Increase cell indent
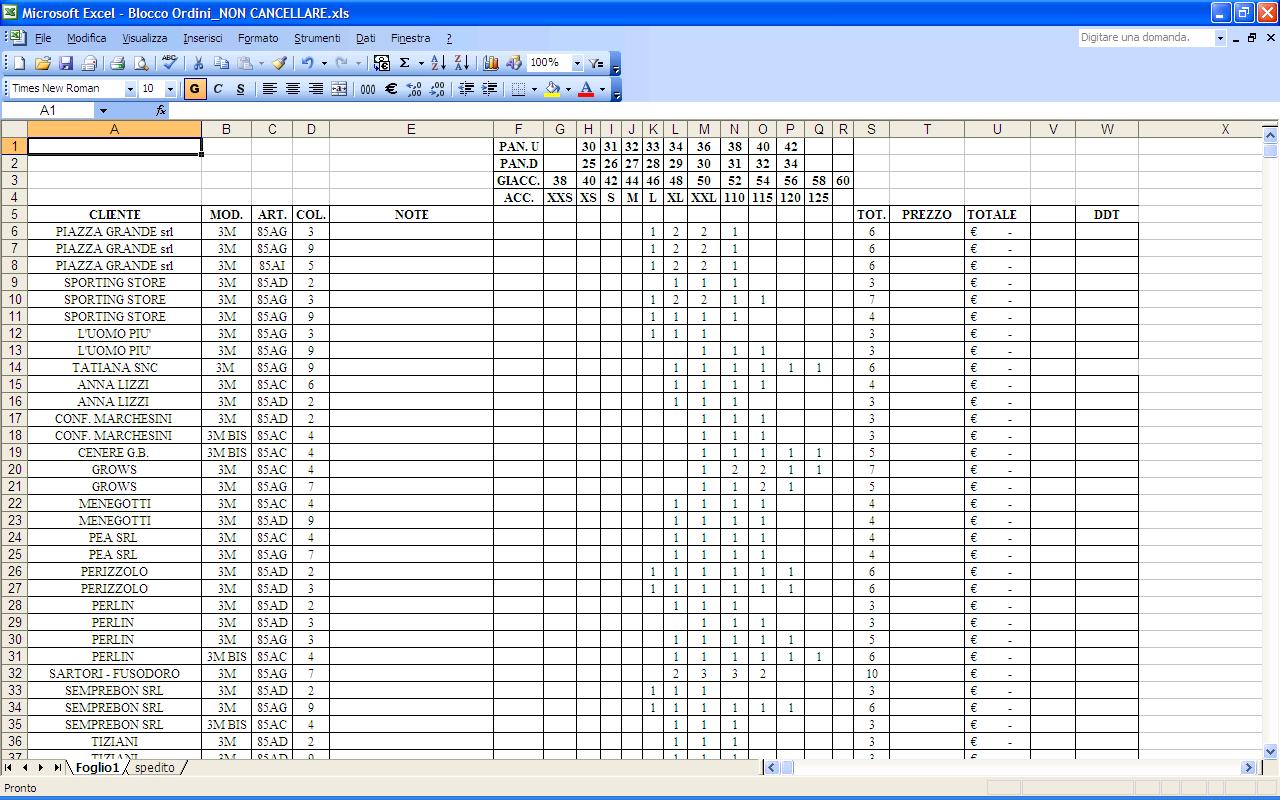Screen dimensions: 1280x800 click(x=490, y=89)
